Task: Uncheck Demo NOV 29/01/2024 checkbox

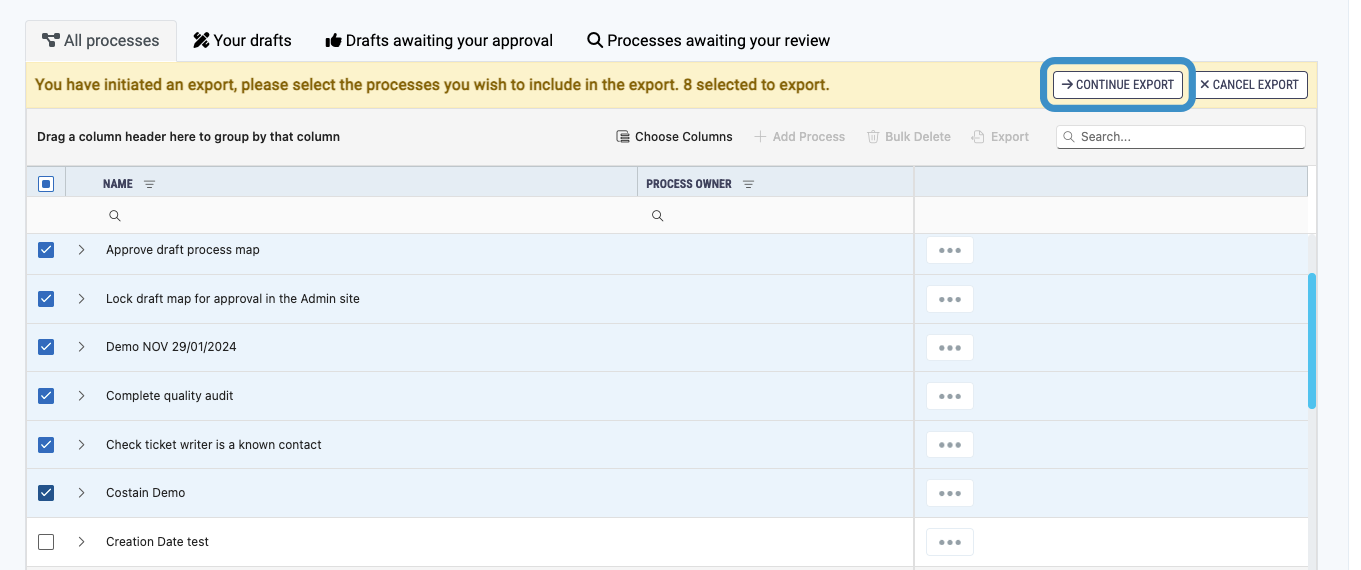Action: (46, 347)
